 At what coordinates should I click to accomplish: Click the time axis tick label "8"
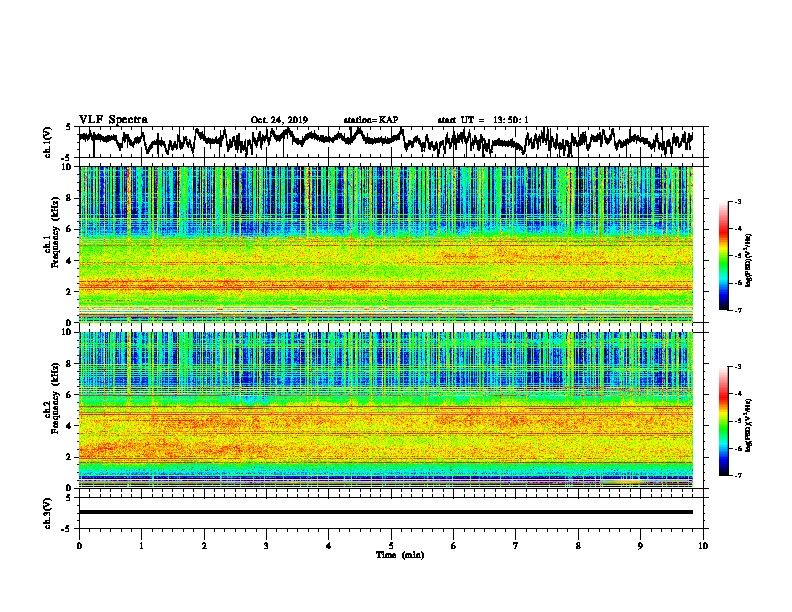click(x=578, y=546)
